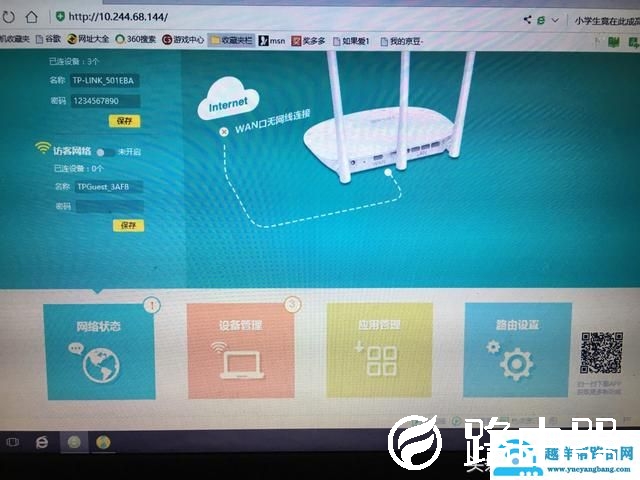
Task: Click the task view icon on taskbar
Action: [x=13, y=442]
